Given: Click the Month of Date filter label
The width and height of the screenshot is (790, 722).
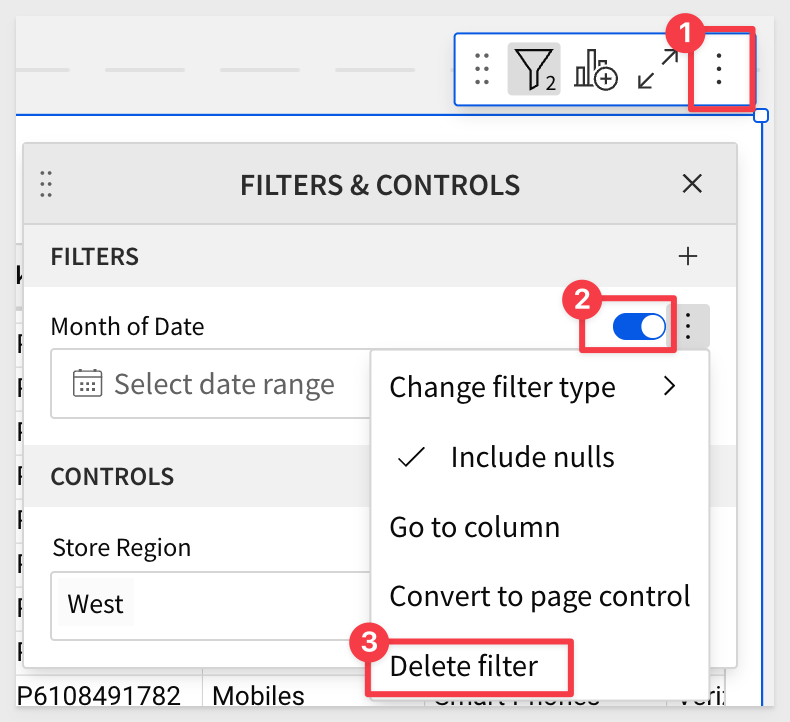Looking at the screenshot, I should click(127, 326).
